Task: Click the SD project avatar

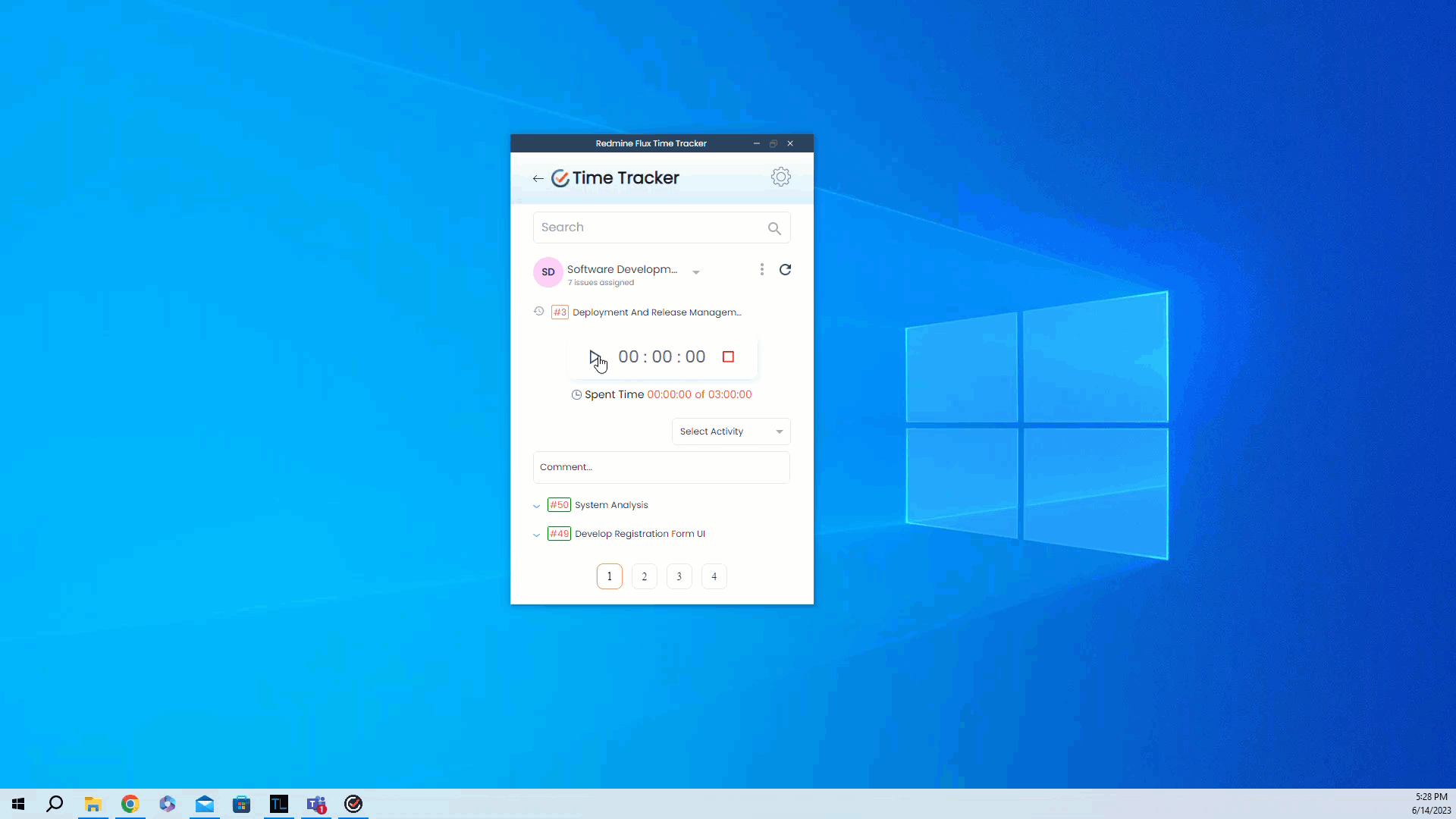Action: [x=548, y=271]
